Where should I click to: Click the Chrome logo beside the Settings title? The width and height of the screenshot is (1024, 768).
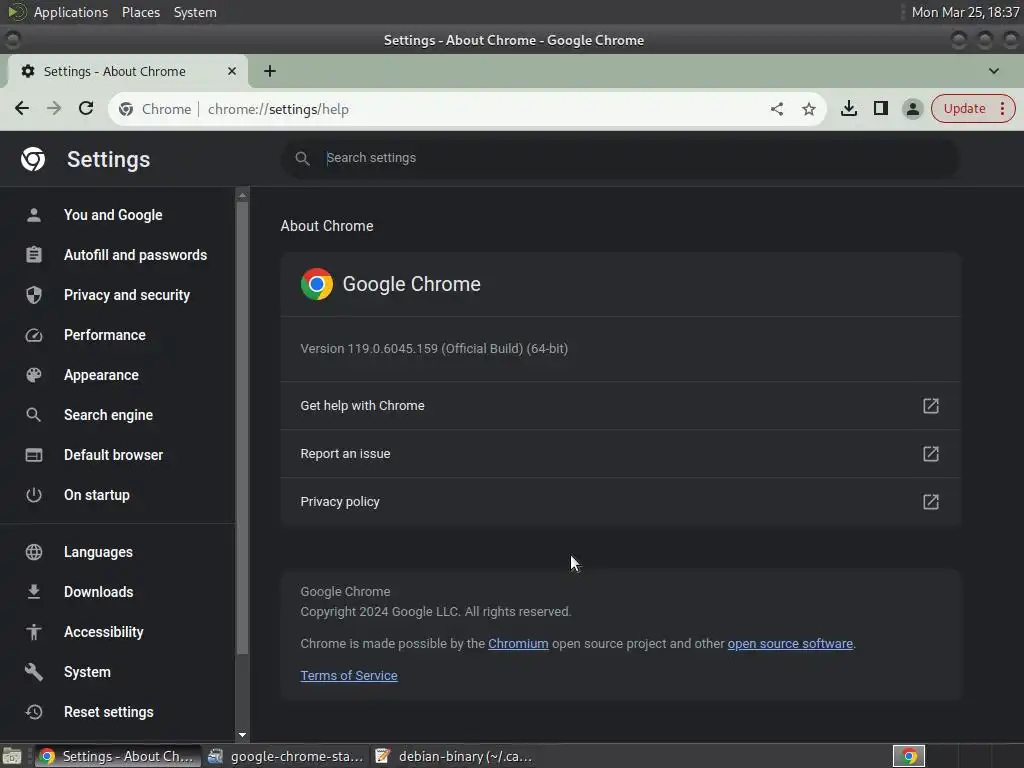[33, 159]
